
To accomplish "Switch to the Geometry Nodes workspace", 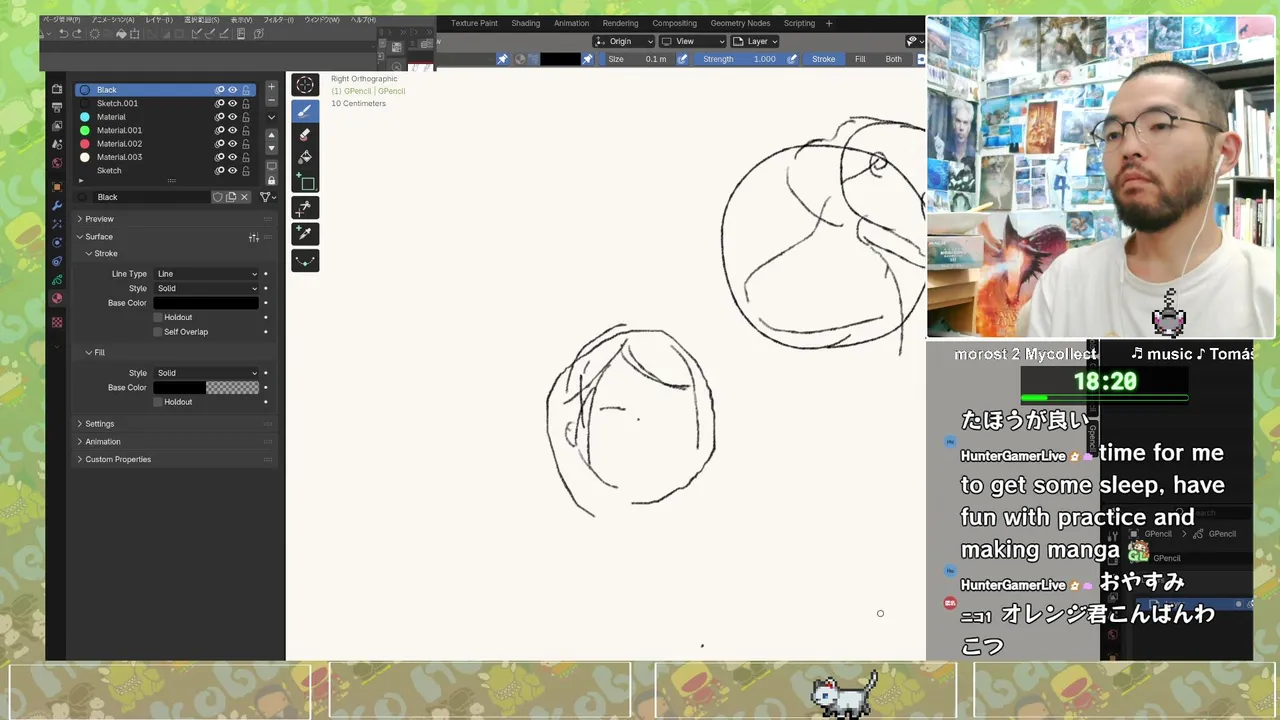I will point(741,23).
